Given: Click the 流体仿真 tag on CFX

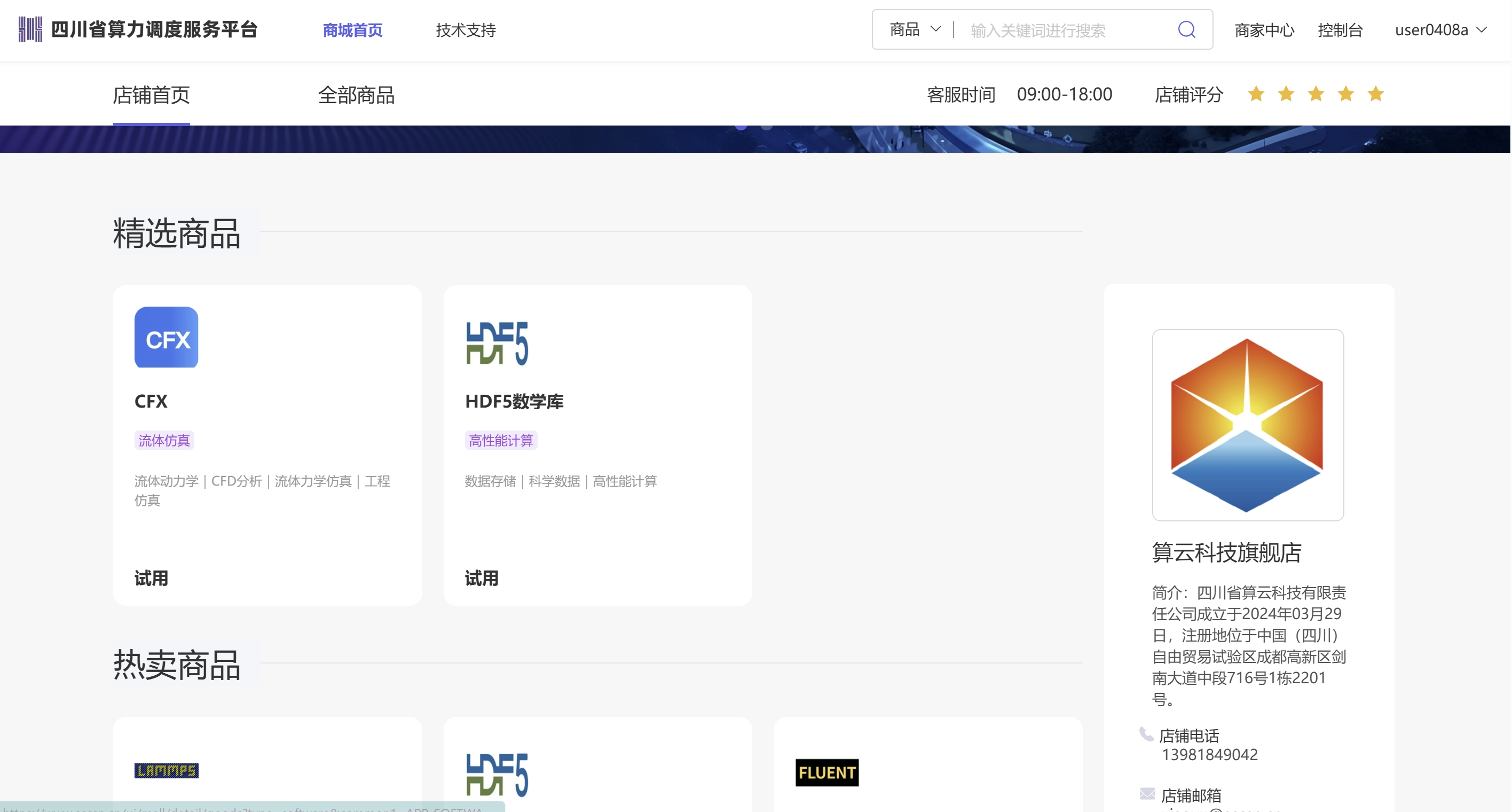Looking at the screenshot, I should pos(164,440).
